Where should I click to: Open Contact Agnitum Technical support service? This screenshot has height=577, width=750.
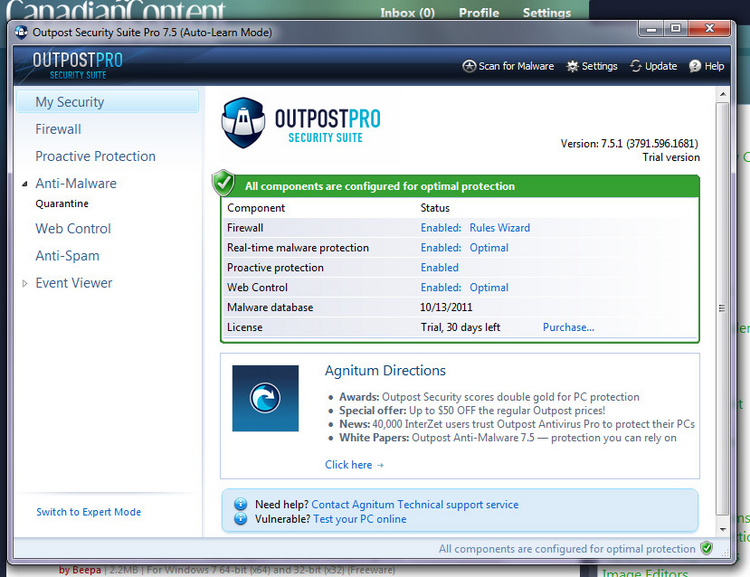click(x=415, y=504)
